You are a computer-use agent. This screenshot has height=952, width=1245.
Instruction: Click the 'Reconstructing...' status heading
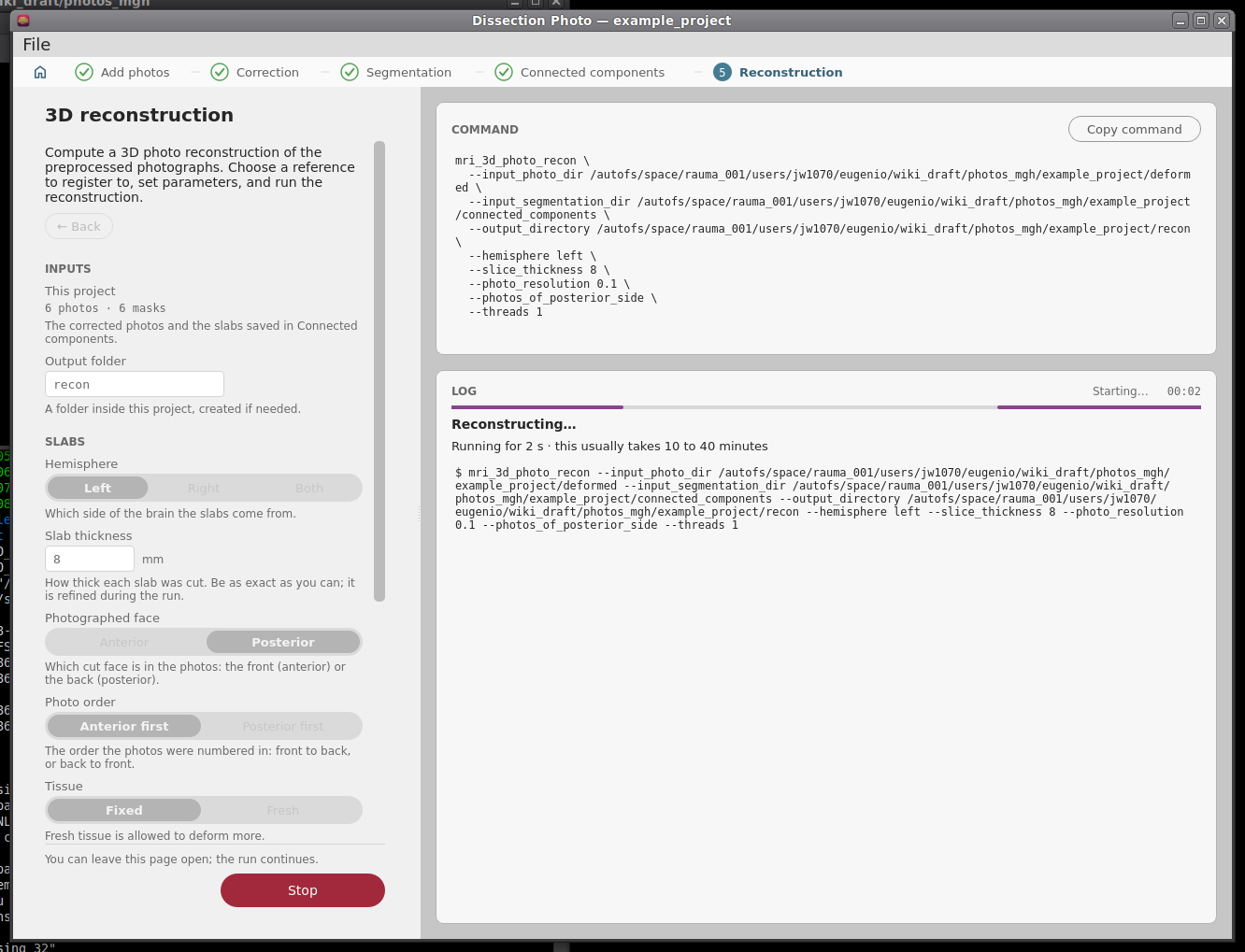[514, 424]
